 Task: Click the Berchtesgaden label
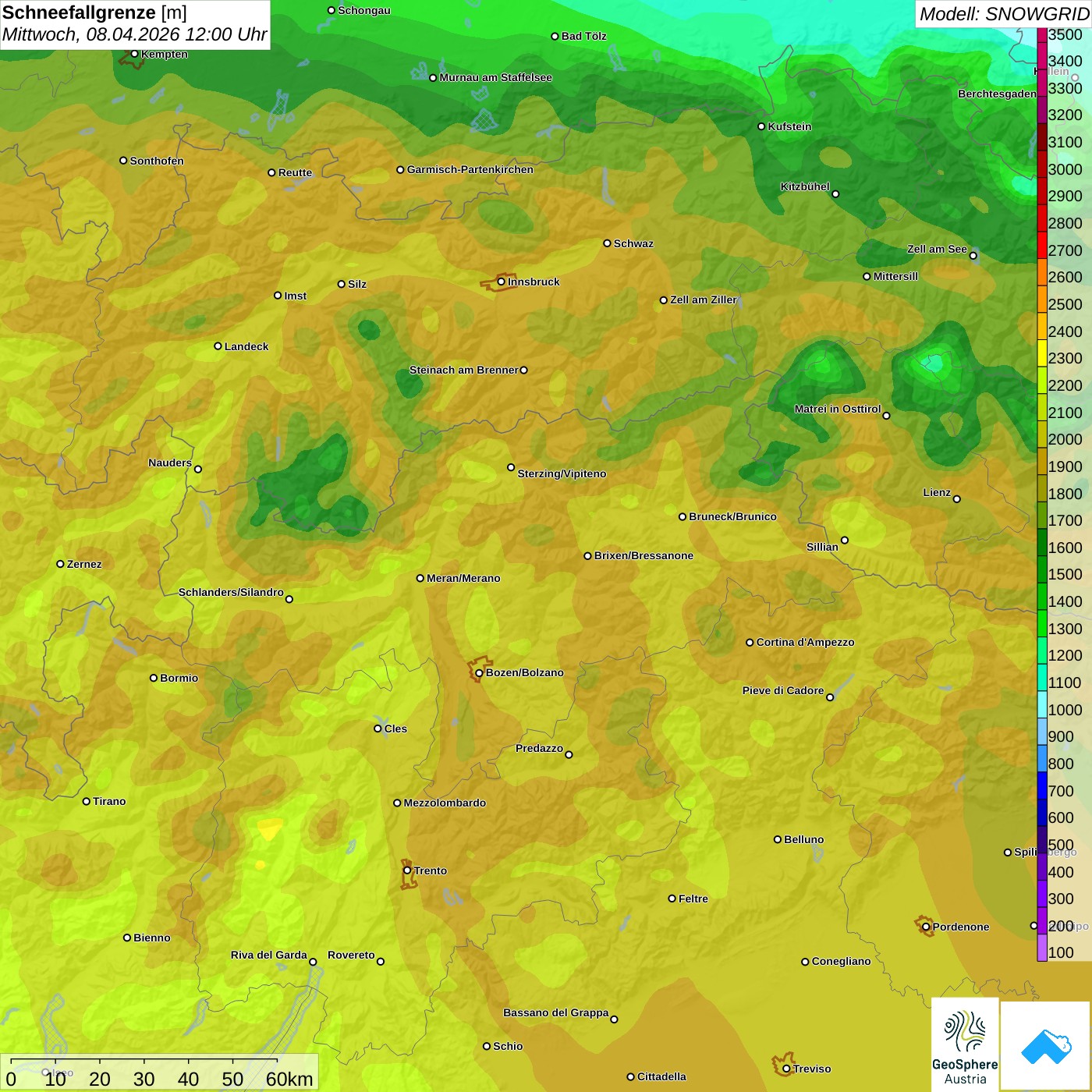(x=997, y=94)
